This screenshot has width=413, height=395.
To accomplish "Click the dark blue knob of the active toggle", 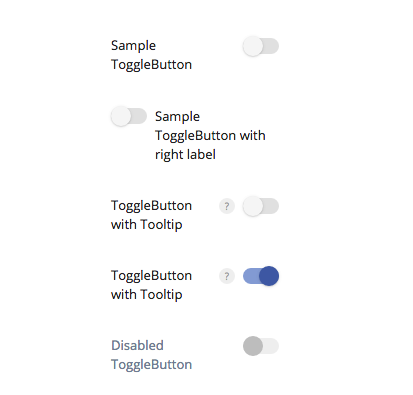I will tap(269, 276).
